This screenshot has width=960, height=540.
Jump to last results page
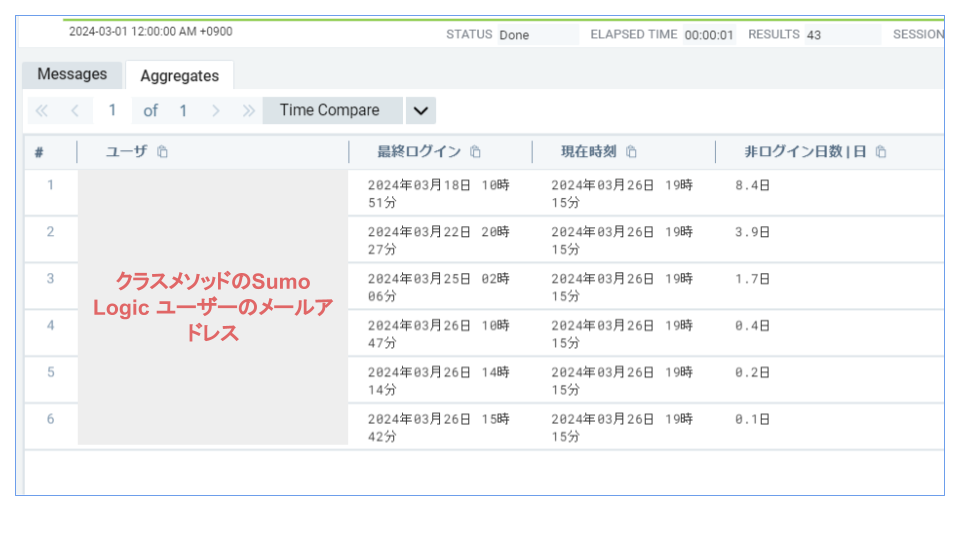248,111
